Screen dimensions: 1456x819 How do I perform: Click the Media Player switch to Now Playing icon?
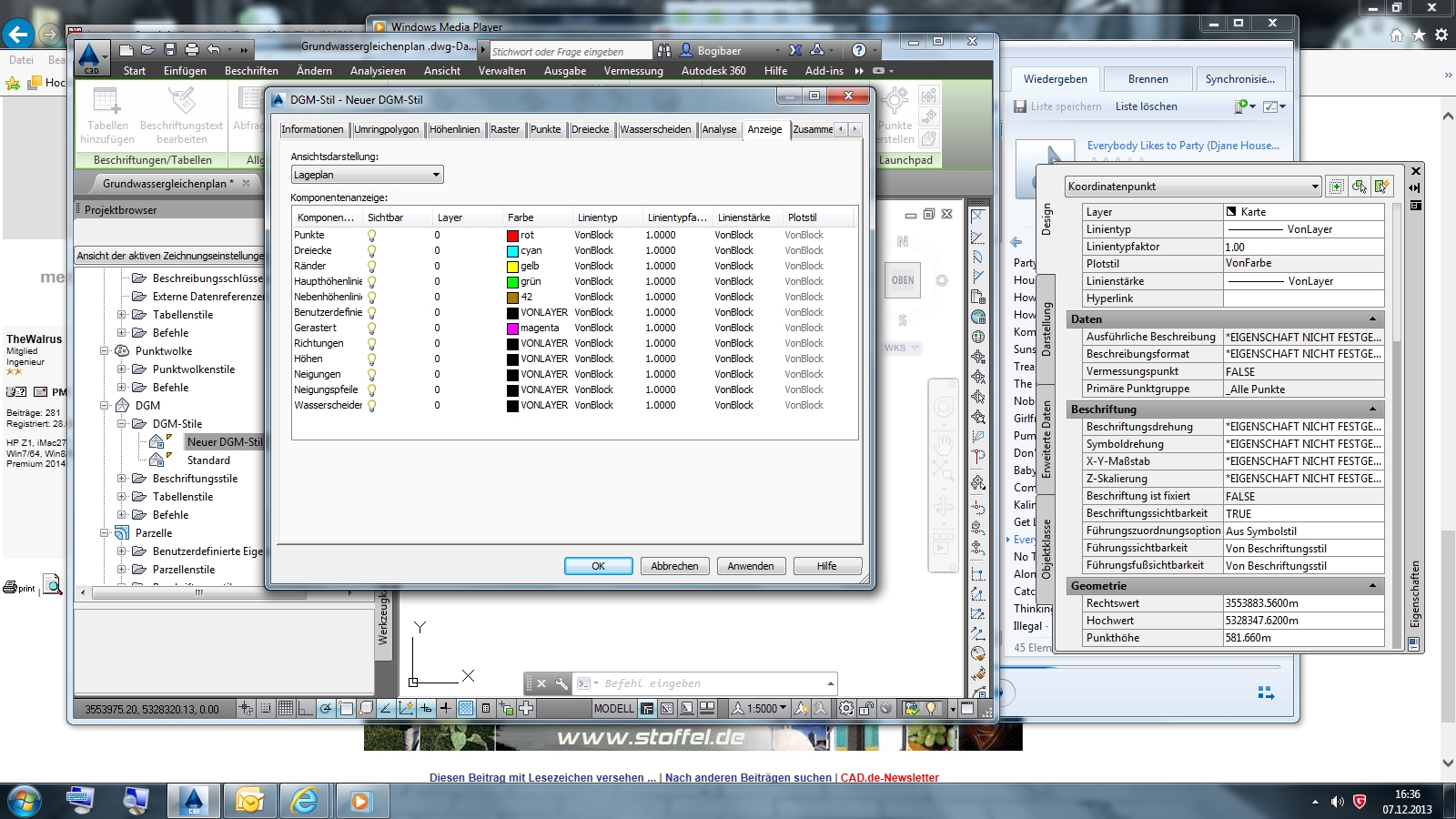[x=1266, y=693]
